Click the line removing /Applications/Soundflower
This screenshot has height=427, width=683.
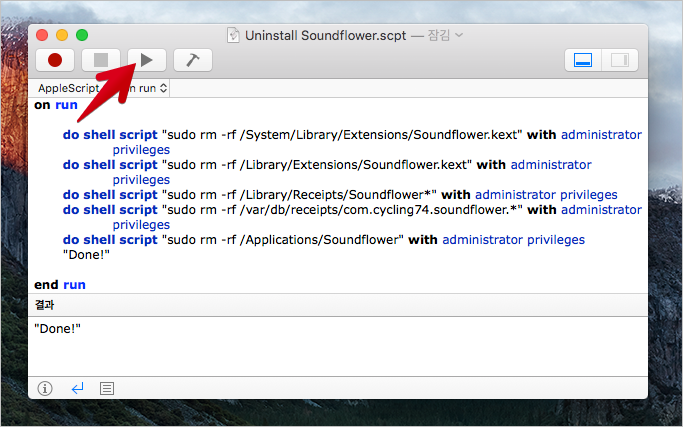[324, 240]
